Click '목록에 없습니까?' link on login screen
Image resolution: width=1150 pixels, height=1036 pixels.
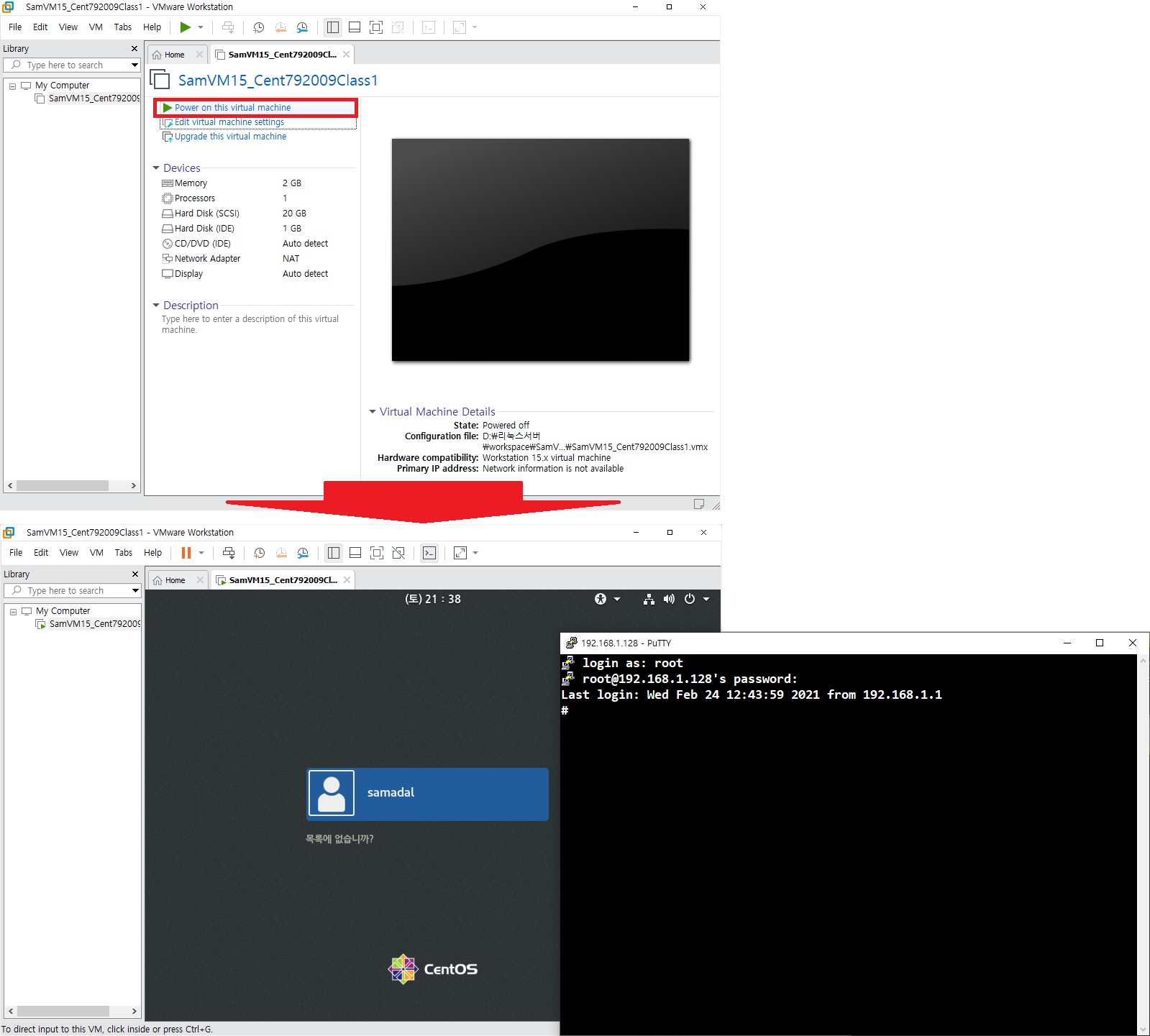coord(339,839)
